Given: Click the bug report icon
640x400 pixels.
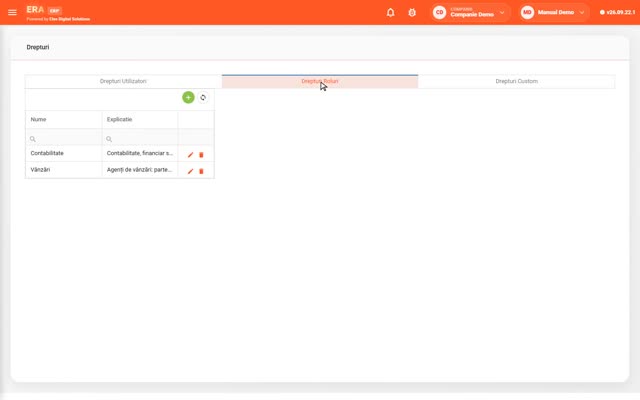Looking at the screenshot, I should pyautogui.click(x=412, y=13).
